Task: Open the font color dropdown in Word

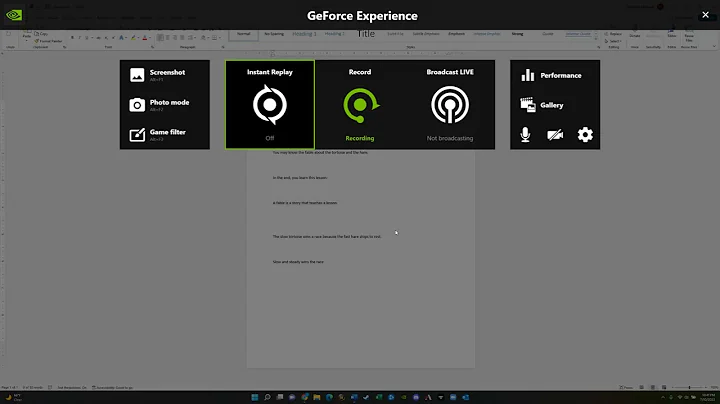Action: pyautogui.click(x=150, y=38)
